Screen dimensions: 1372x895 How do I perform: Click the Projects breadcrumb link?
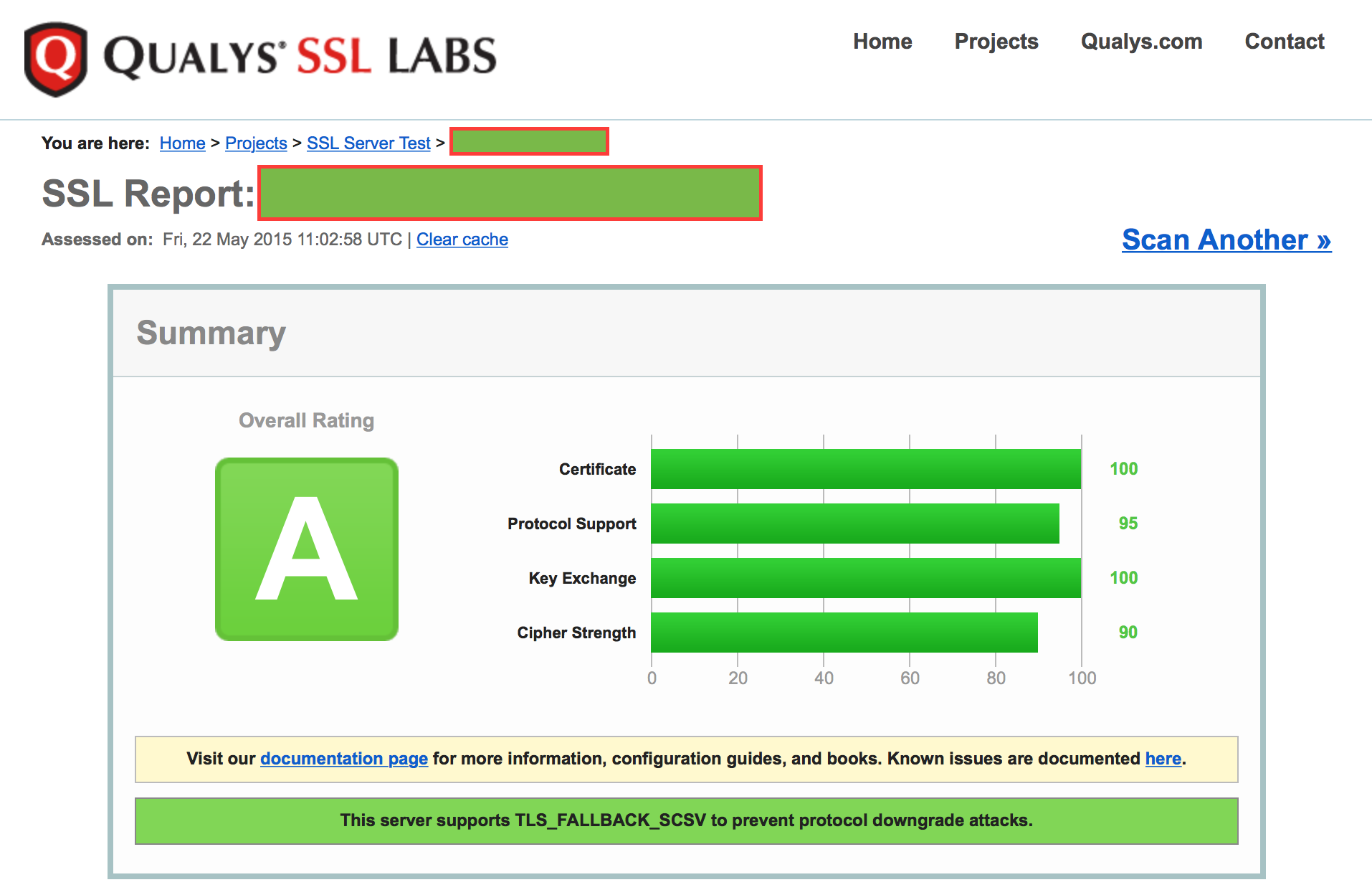point(256,143)
